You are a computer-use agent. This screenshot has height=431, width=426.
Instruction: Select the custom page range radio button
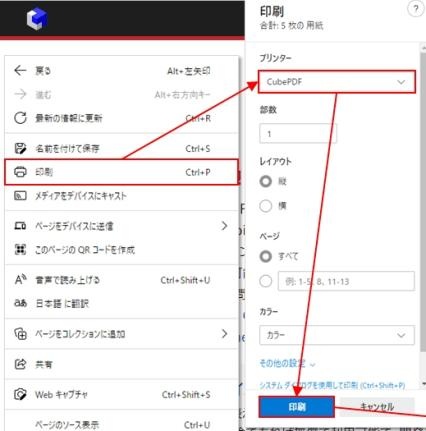pos(265,281)
